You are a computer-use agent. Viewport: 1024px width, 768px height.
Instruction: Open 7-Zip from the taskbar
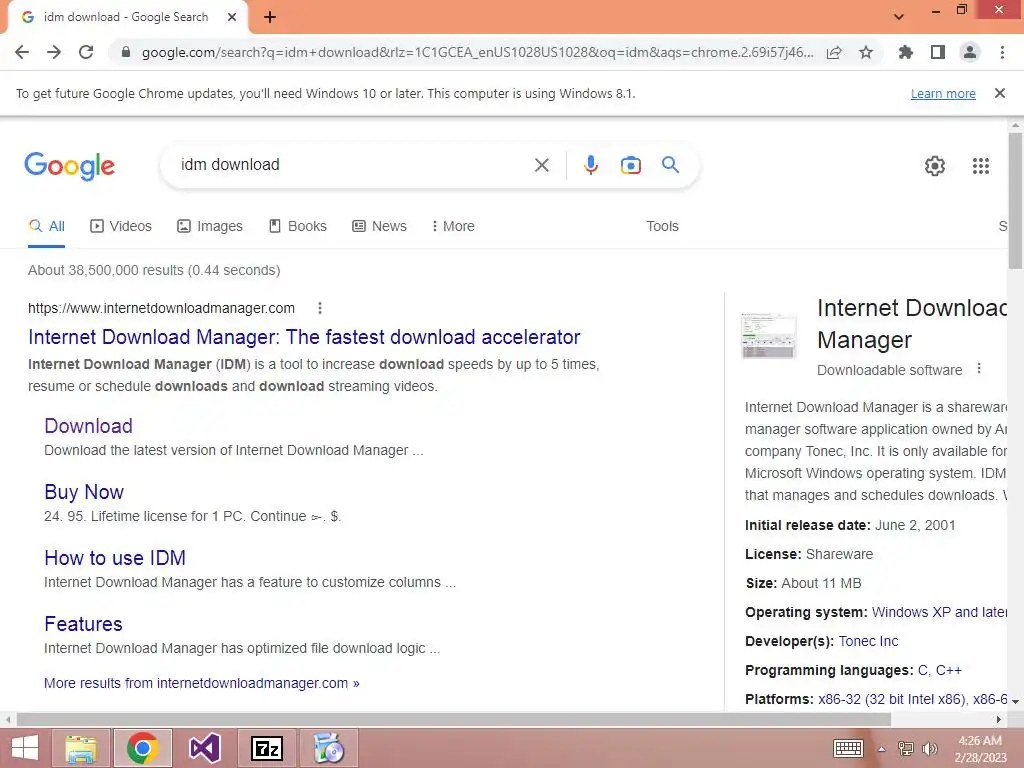[267, 748]
